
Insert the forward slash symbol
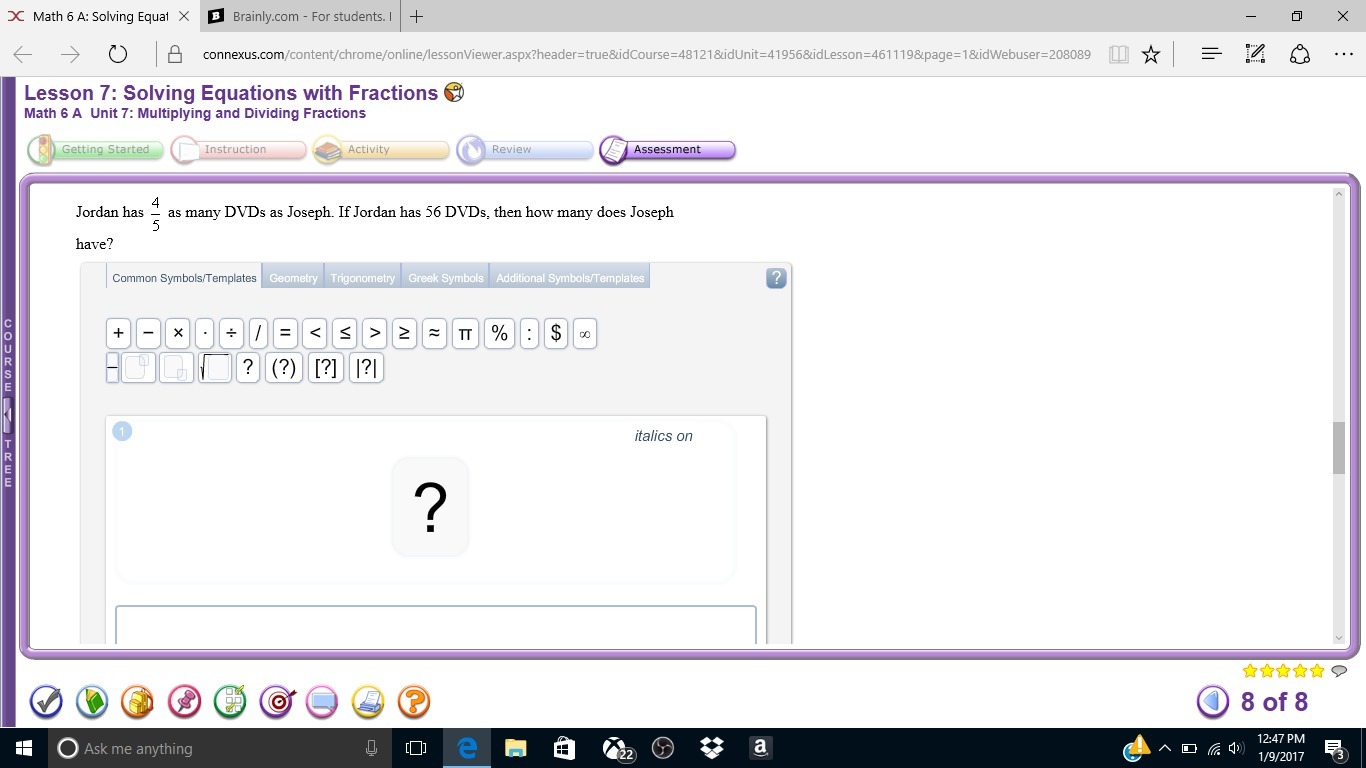(258, 333)
